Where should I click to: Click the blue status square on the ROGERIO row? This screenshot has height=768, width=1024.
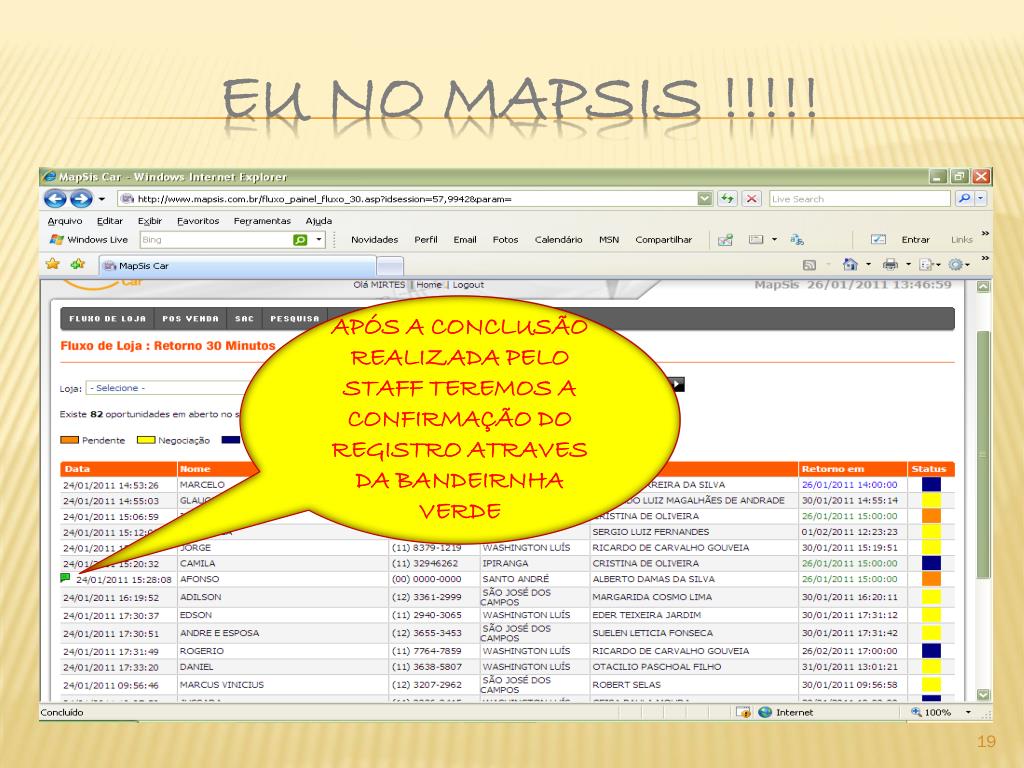point(931,650)
